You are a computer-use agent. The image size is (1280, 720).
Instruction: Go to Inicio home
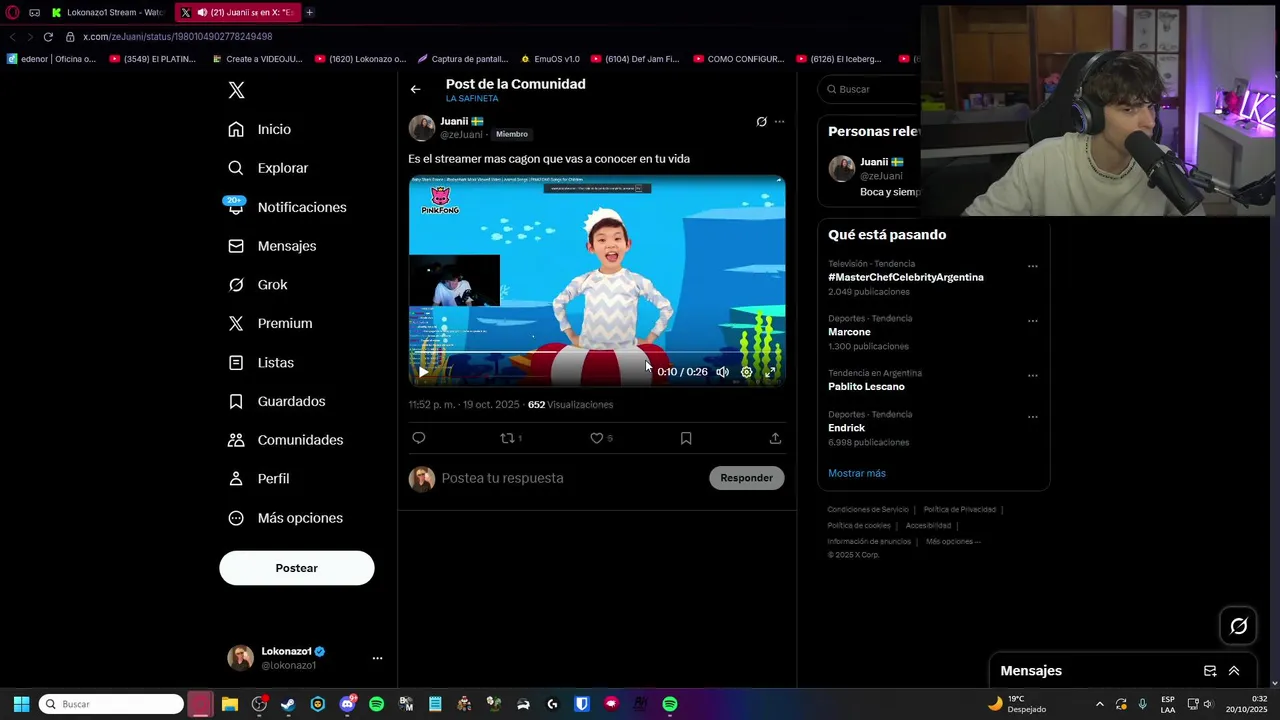(260, 129)
